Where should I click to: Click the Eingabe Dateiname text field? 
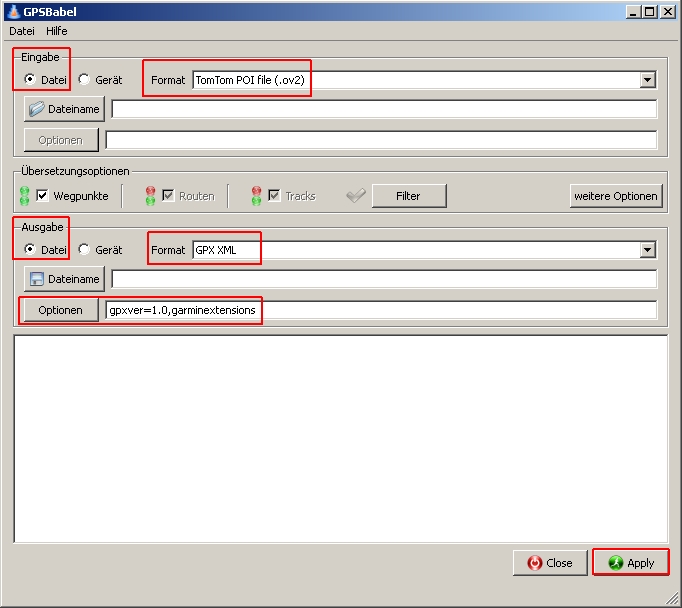384,109
